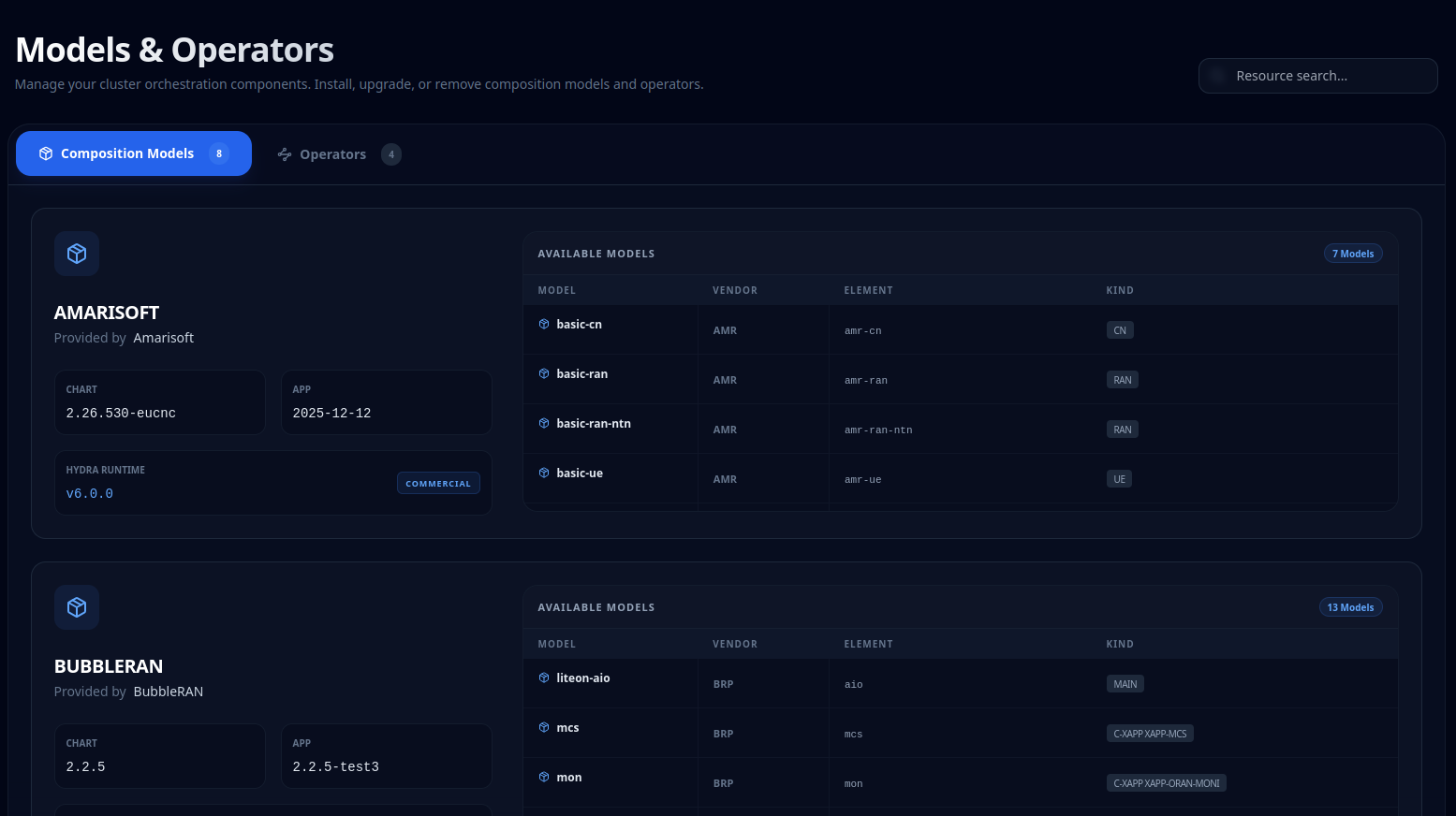This screenshot has width=1456, height=816.
Task: Click the BubbleRAN app version 2.2.5-test3
Action: tap(335, 766)
